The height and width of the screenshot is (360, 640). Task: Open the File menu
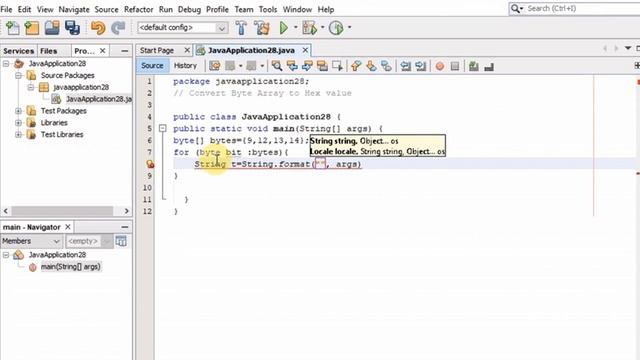tap(6, 9)
